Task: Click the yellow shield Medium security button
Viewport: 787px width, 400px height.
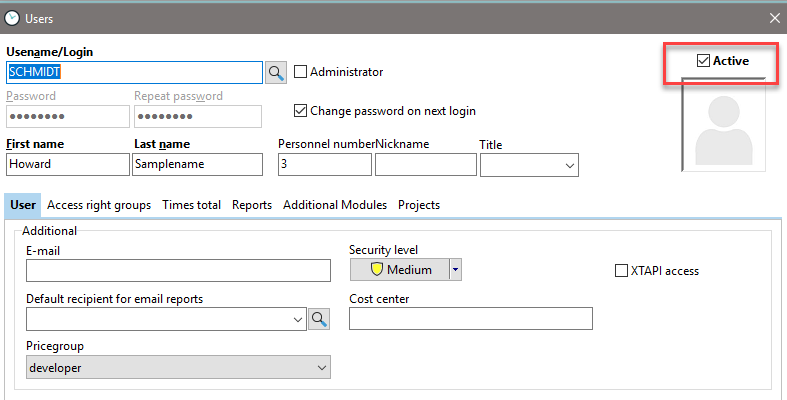Action: tap(400, 269)
